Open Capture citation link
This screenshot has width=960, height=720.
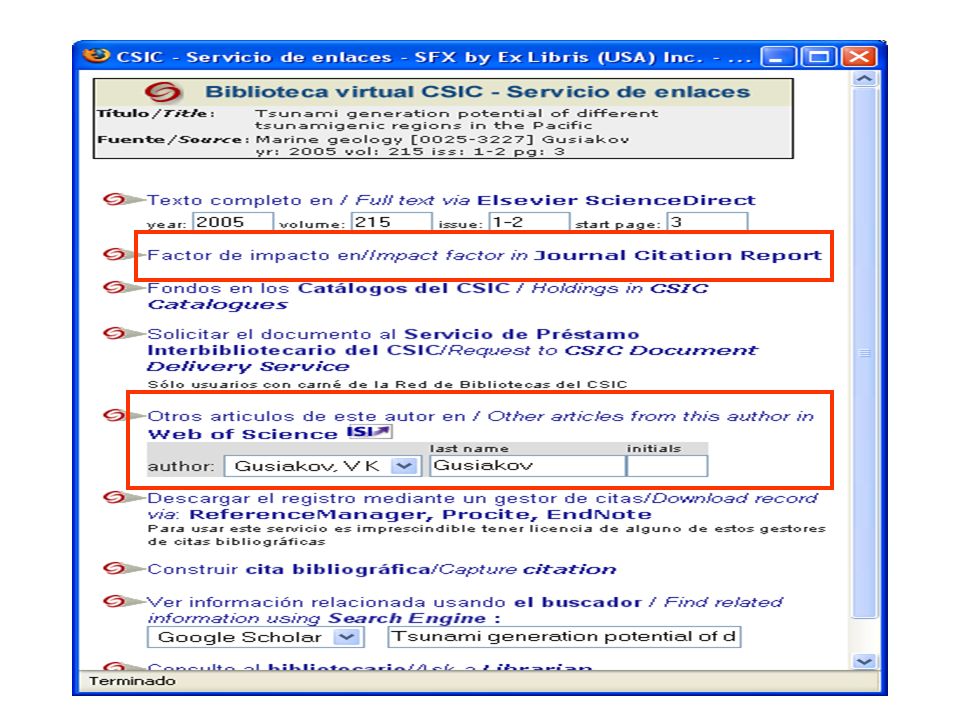click(381, 569)
